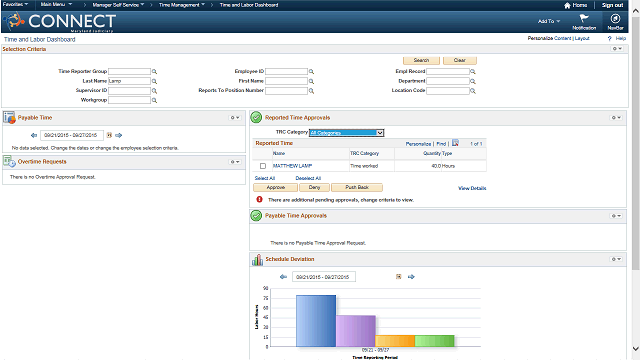Open the TRC Category dropdown
Screen dimensions: 640x360
coord(346,133)
